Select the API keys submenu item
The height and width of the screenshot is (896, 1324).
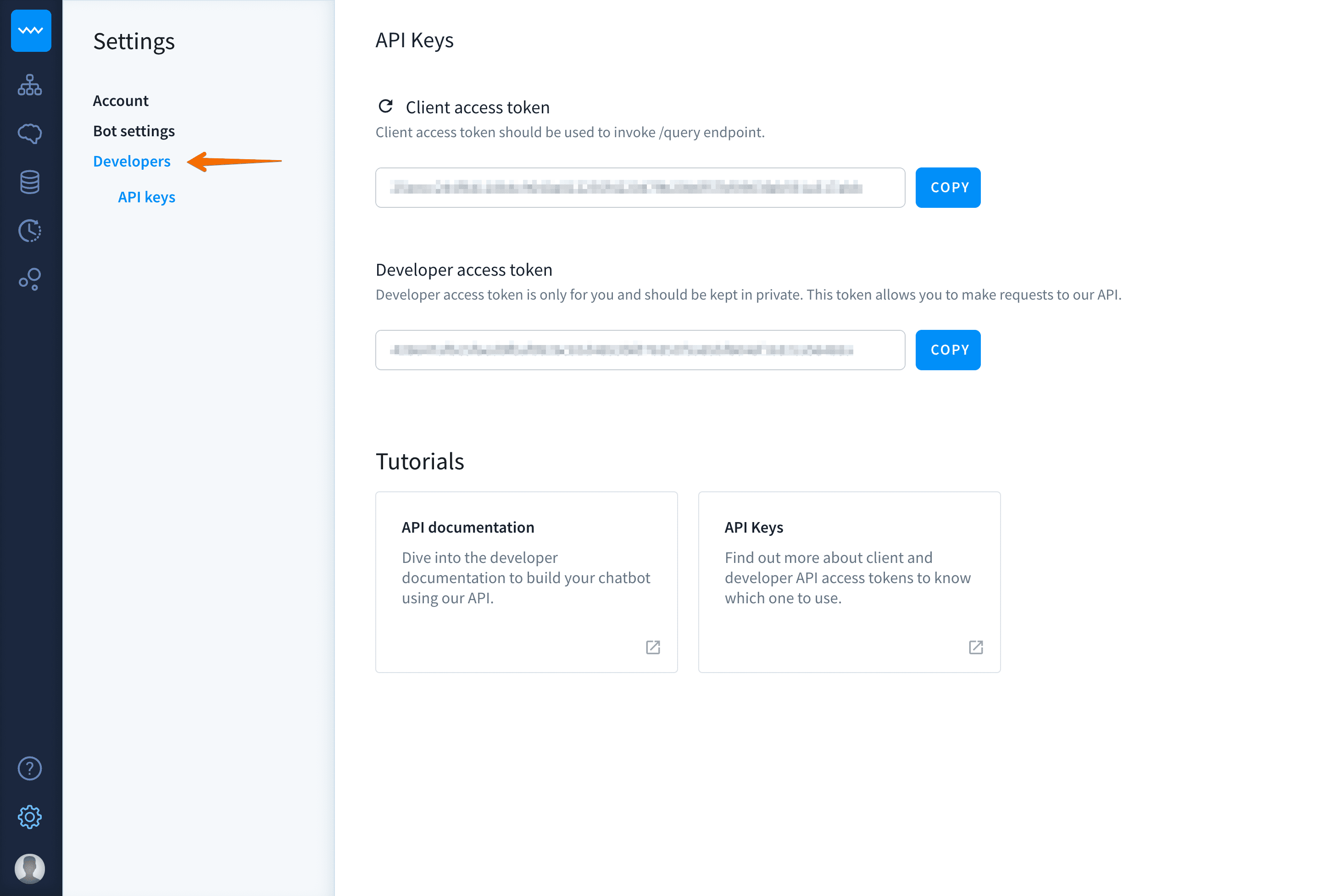pos(146,197)
